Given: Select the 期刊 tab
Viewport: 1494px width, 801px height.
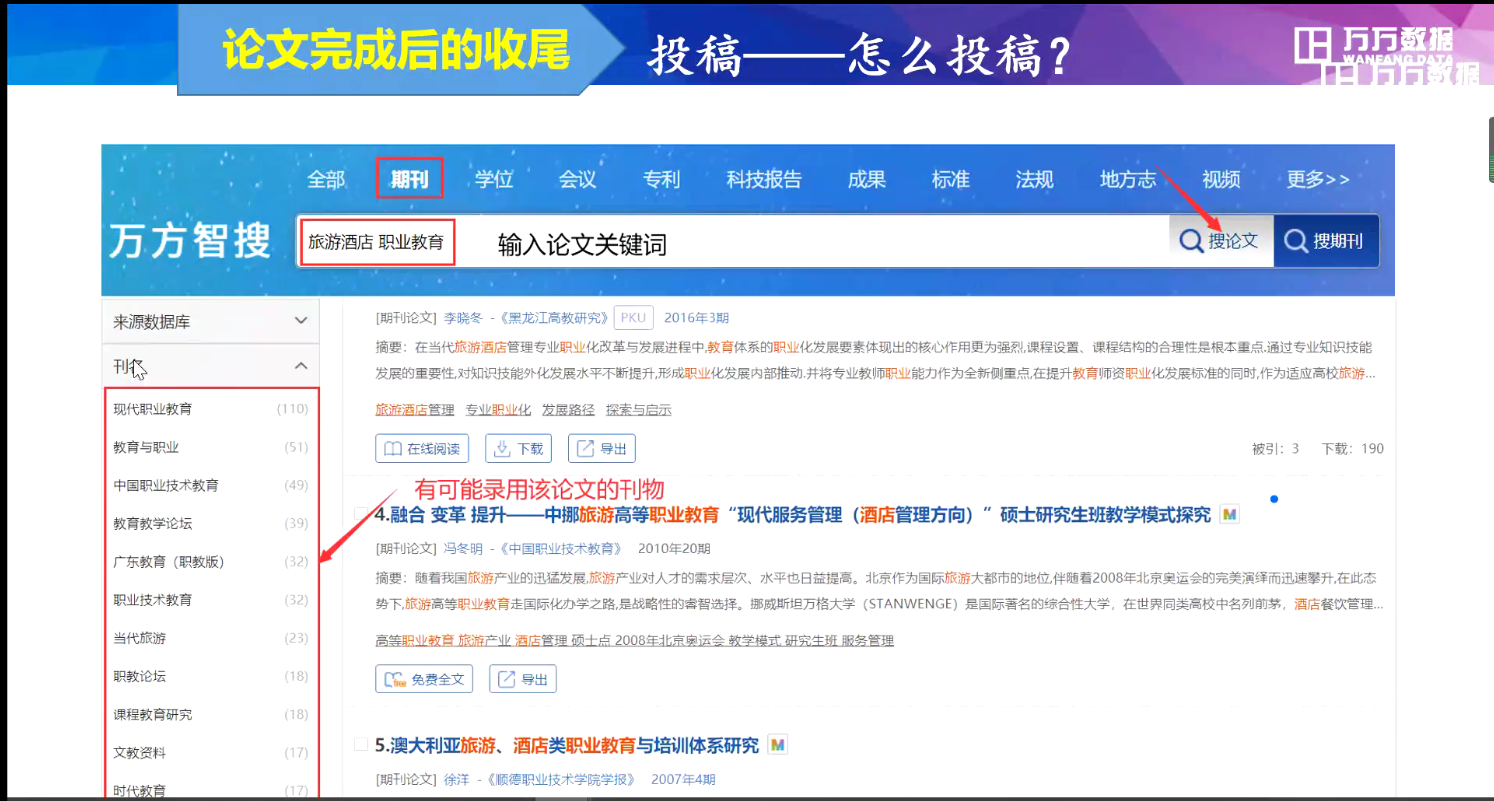Looking at the screenshot, I should pyautogui.click(x=410, y=179).
